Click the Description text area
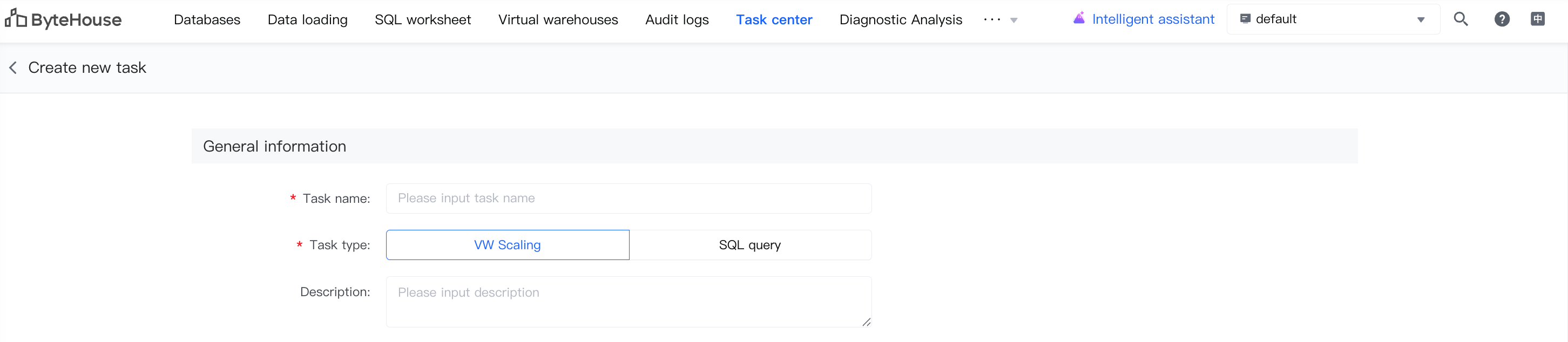This screenshot has height=342, width=1568. (628, 301)
